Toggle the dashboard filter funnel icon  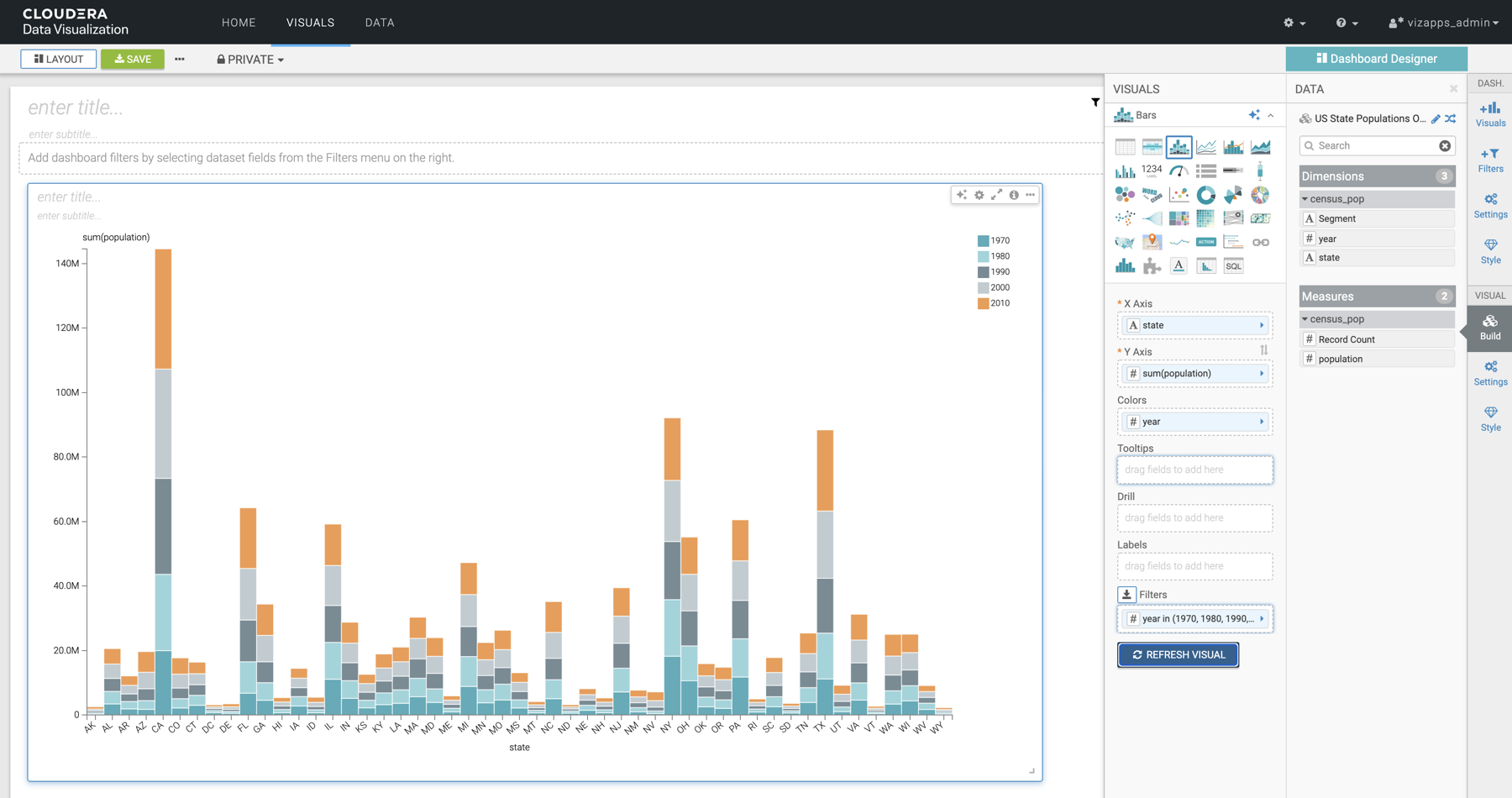tap(1095, 102)
